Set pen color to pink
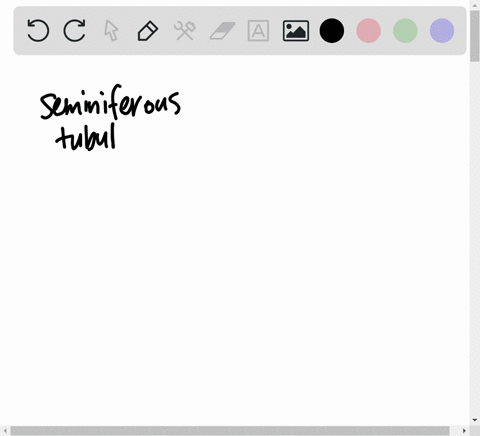Screen dimensions: 480x436 [x=368, y=31]
